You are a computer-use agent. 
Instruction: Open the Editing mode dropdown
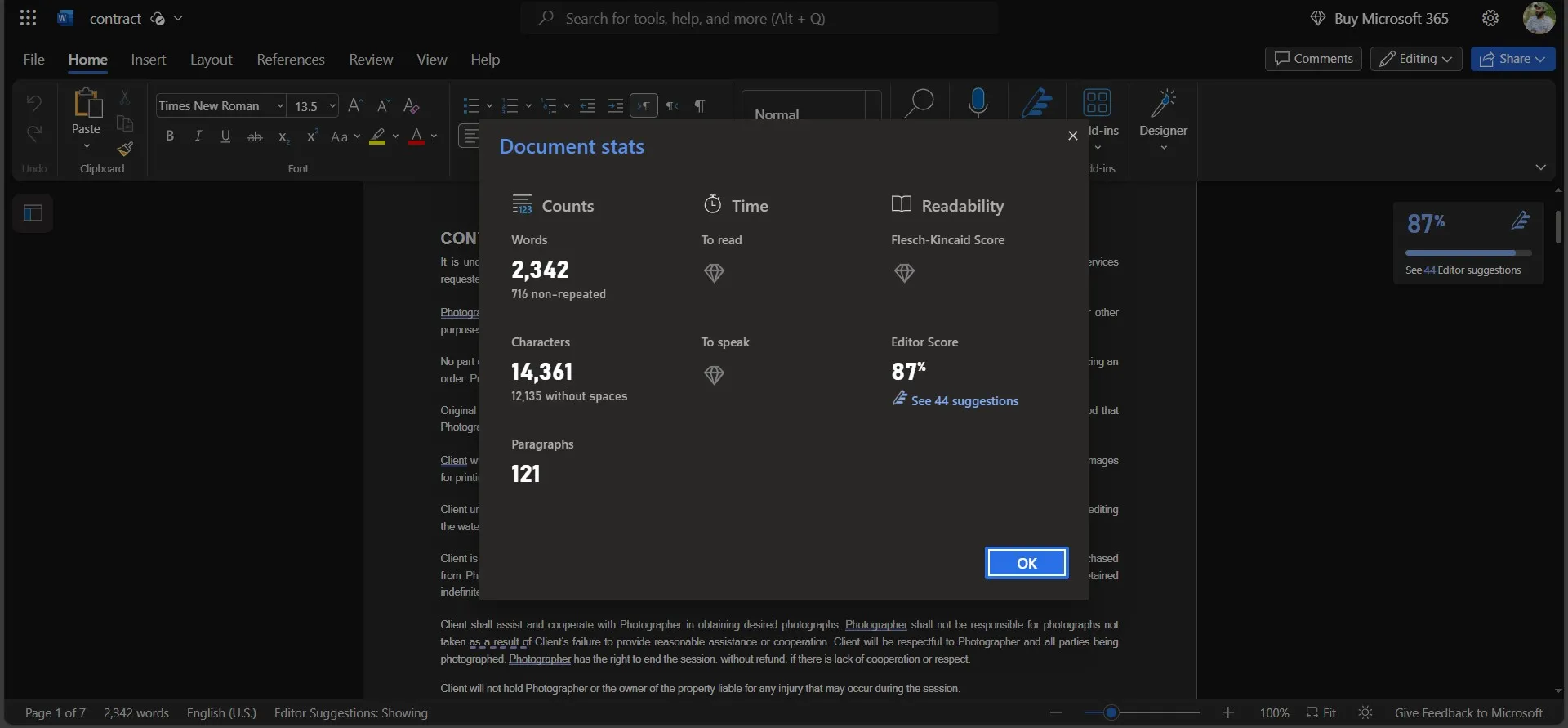[1415, 59]
